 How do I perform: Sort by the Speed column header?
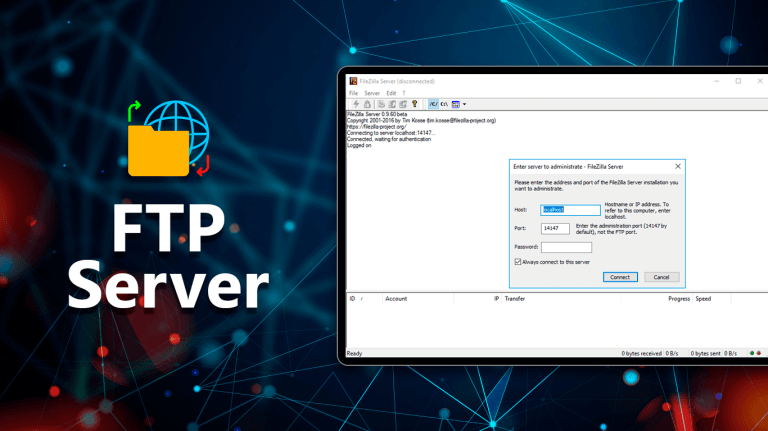click(x=711, y=299)
